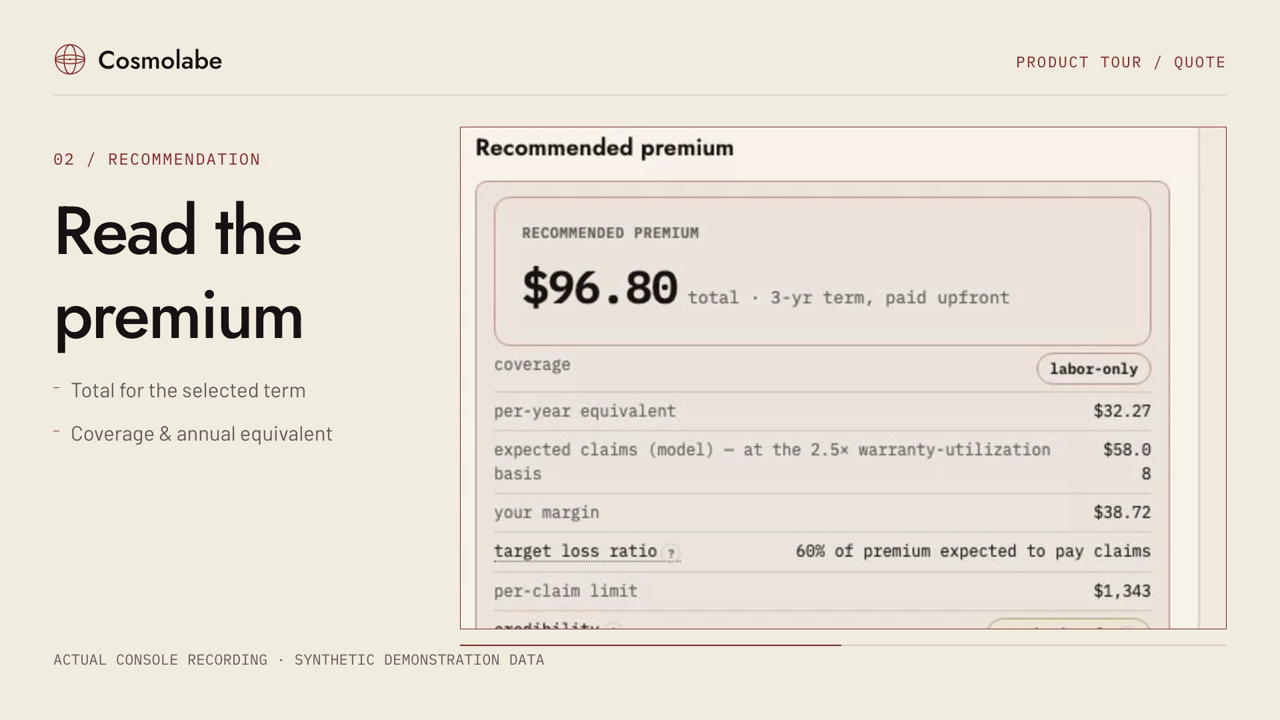
Task: Click the recording progress bar
Action: (843, 645)
